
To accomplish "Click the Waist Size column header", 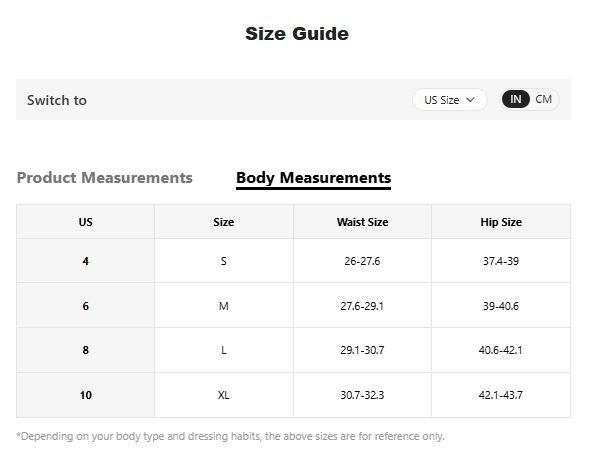I will pyautogui.click(x=362, y=222).
